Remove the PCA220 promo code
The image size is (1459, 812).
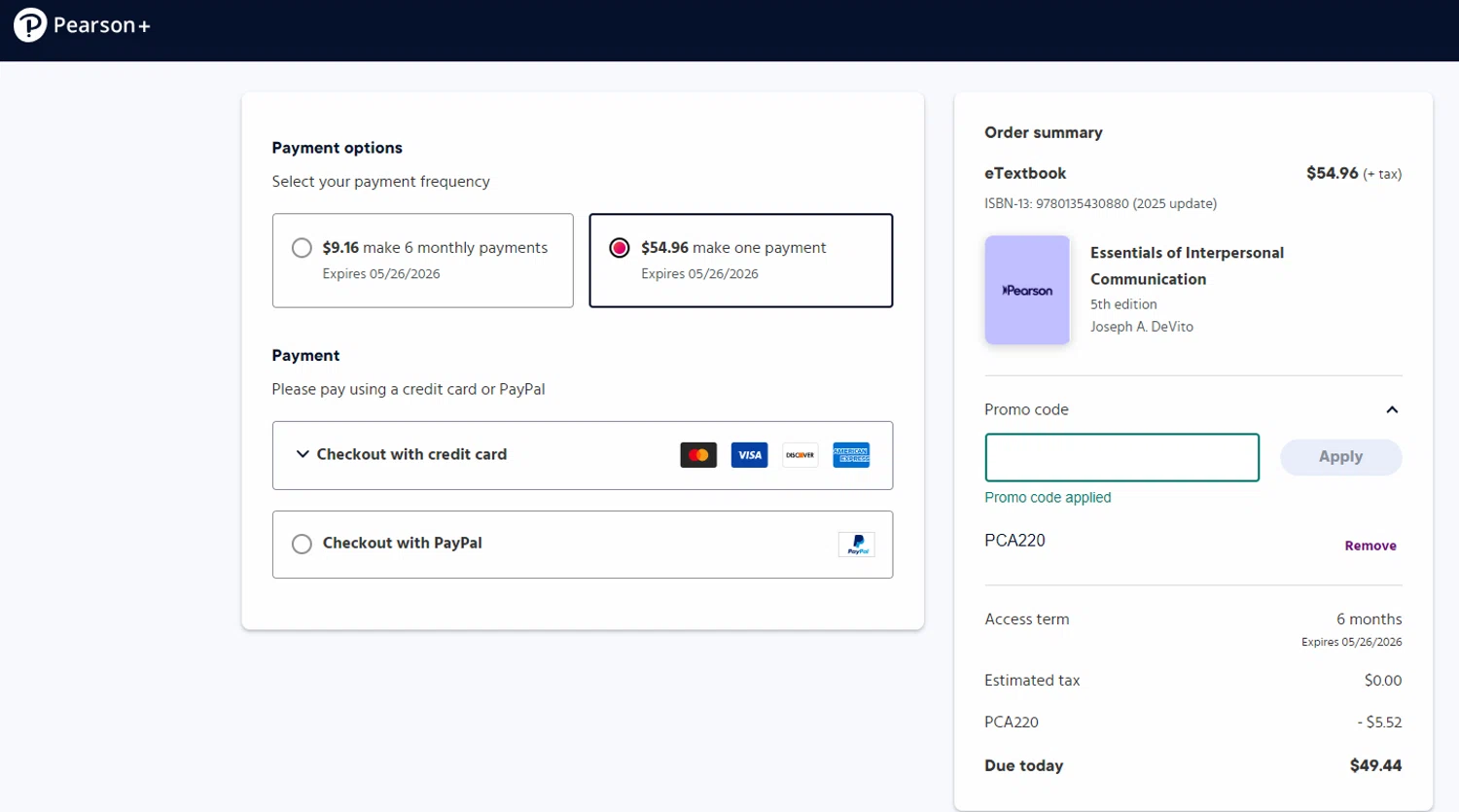coord(1370,546)
